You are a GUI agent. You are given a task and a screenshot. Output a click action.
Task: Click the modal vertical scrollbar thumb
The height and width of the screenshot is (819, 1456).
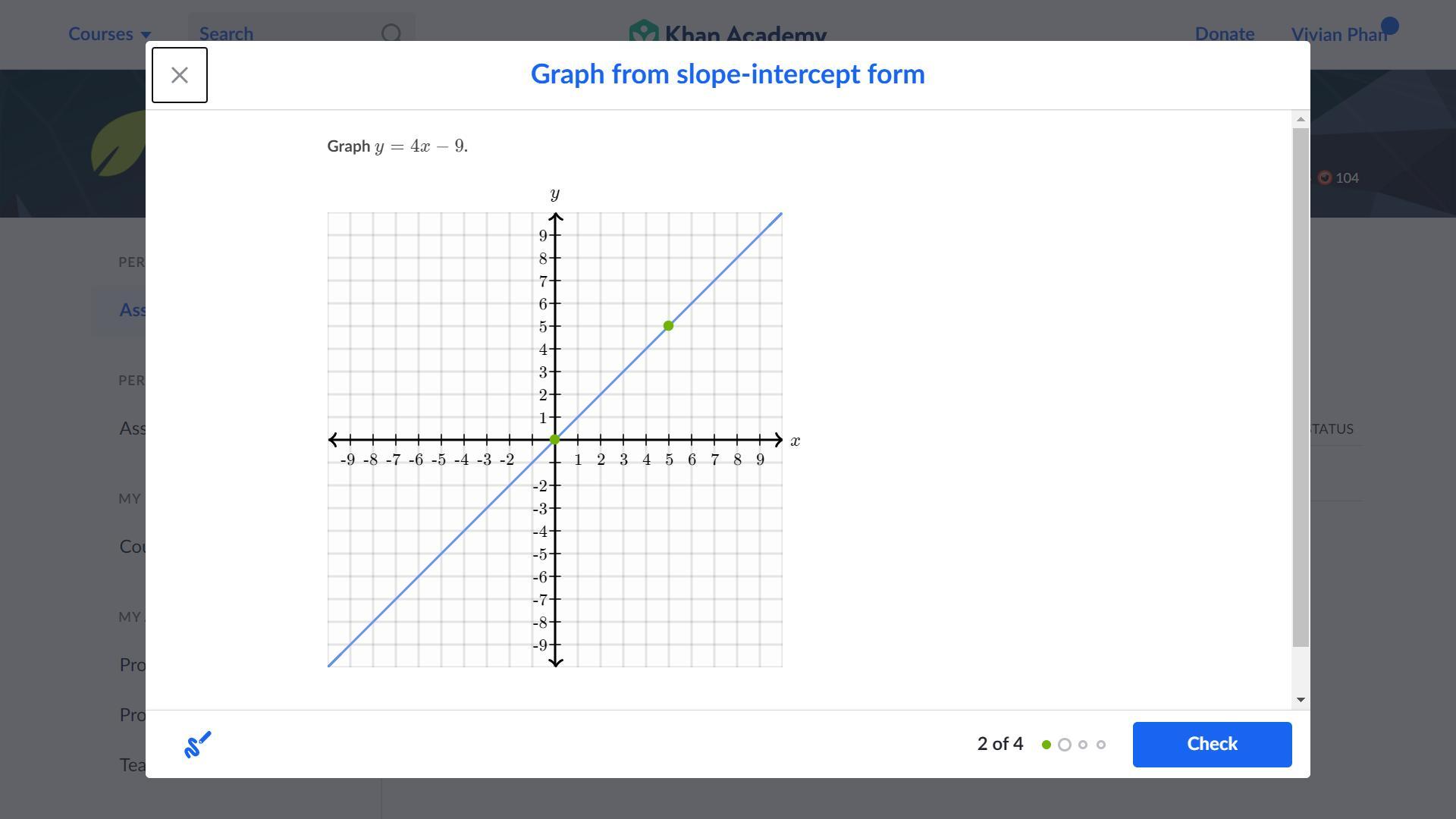pyautogui.click(x=1301, y=387)
